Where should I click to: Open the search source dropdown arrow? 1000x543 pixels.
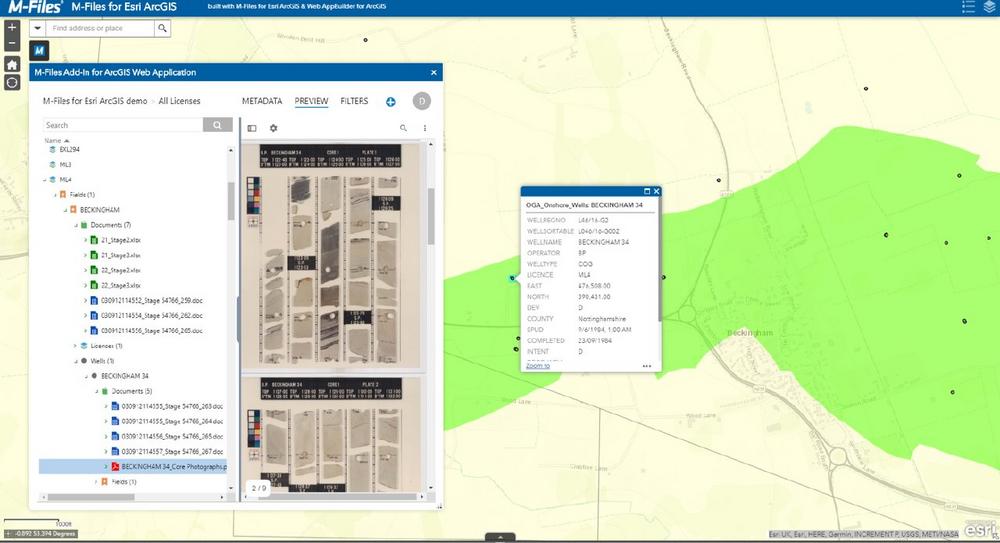coord(37,29)
